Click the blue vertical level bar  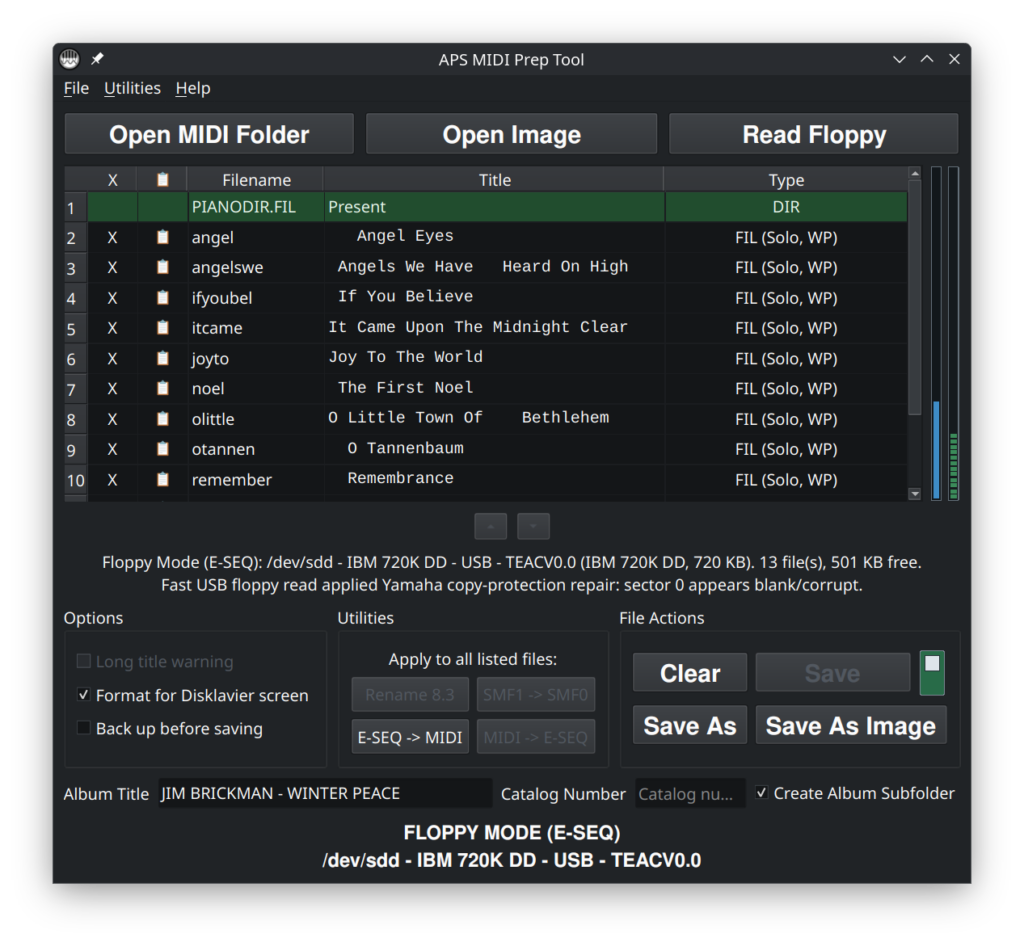click(x=936, y=450)
